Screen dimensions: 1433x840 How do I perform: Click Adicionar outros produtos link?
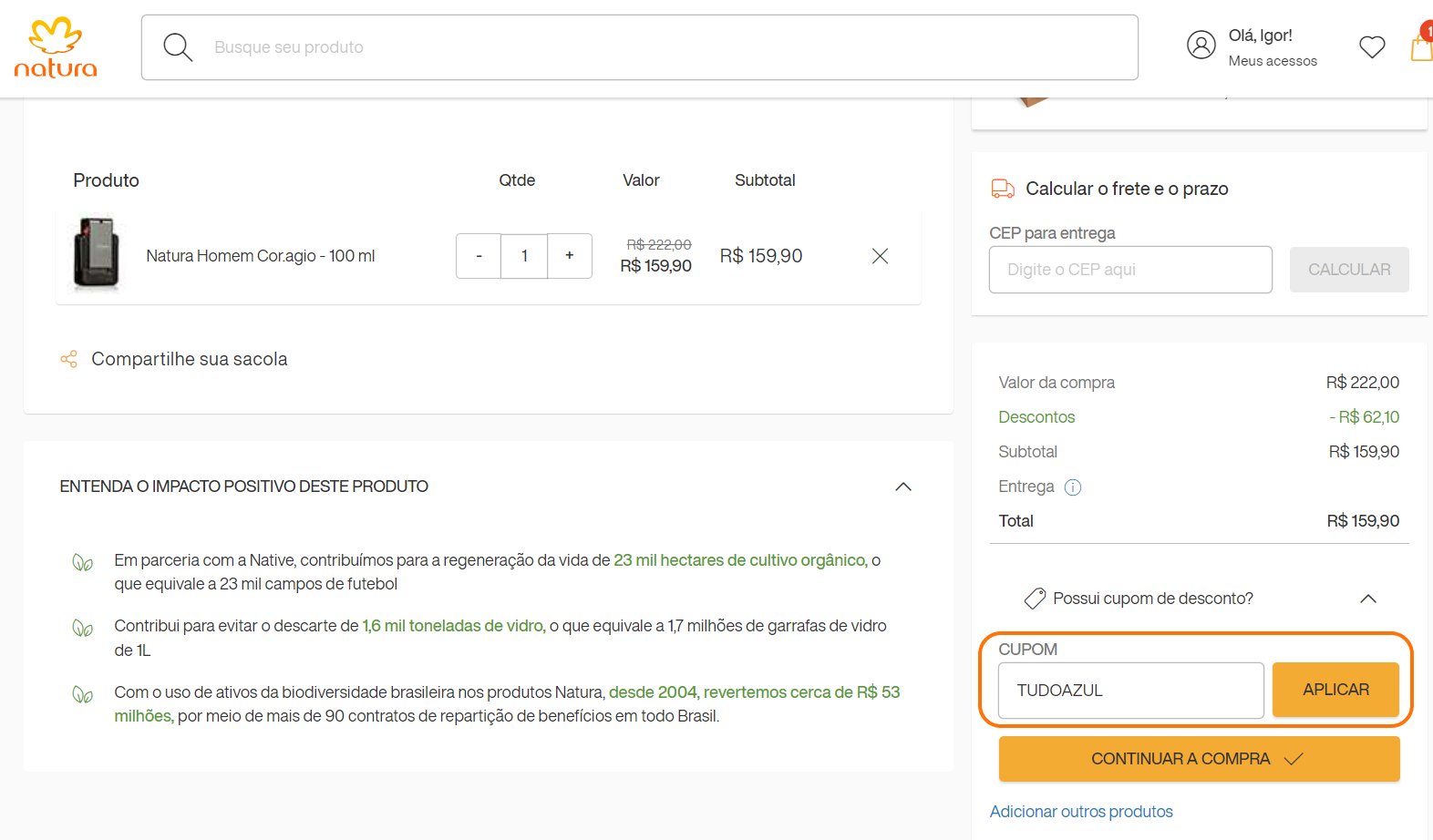point(1081,812)
